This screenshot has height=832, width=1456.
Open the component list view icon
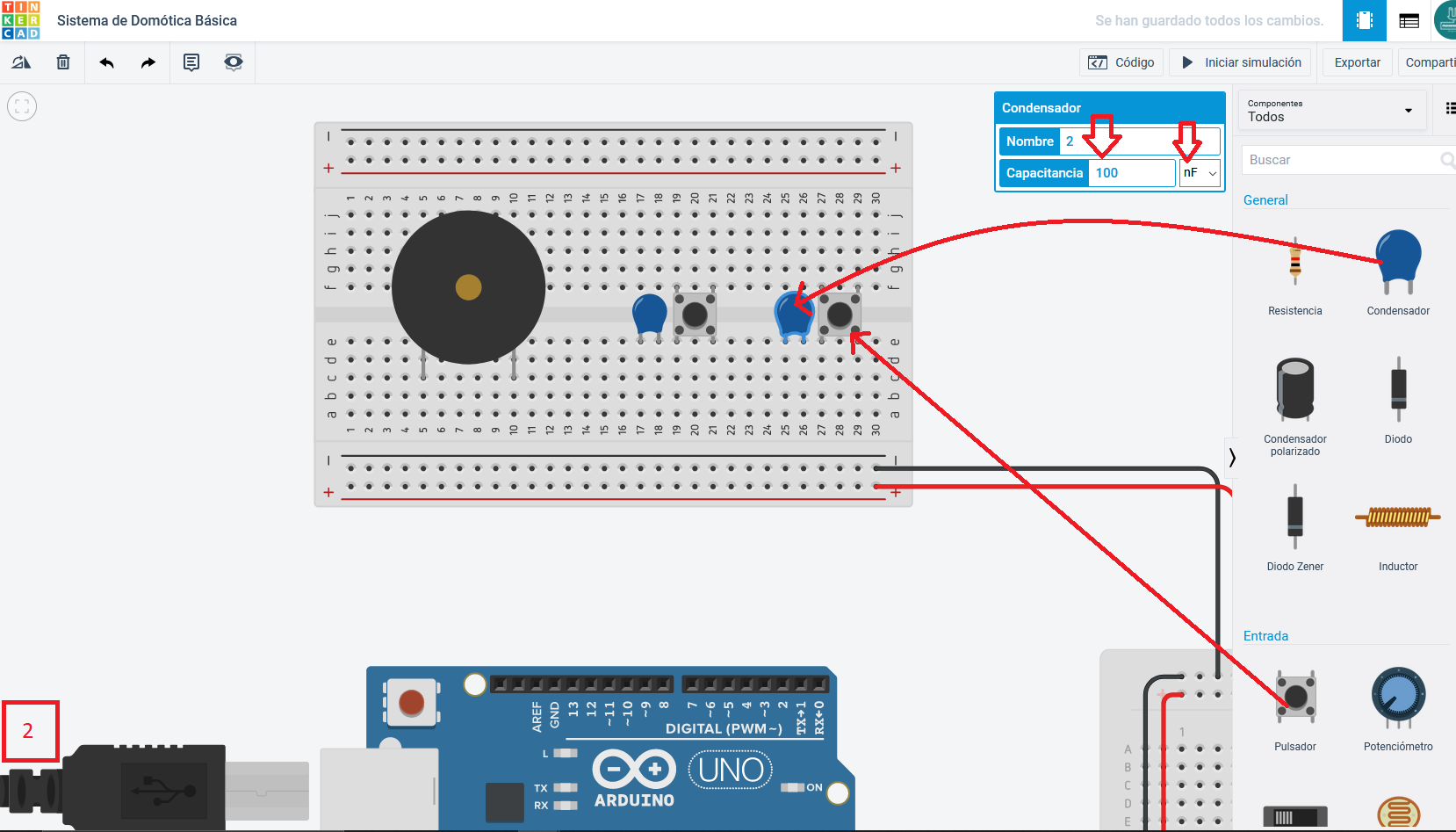(1409, 20)
